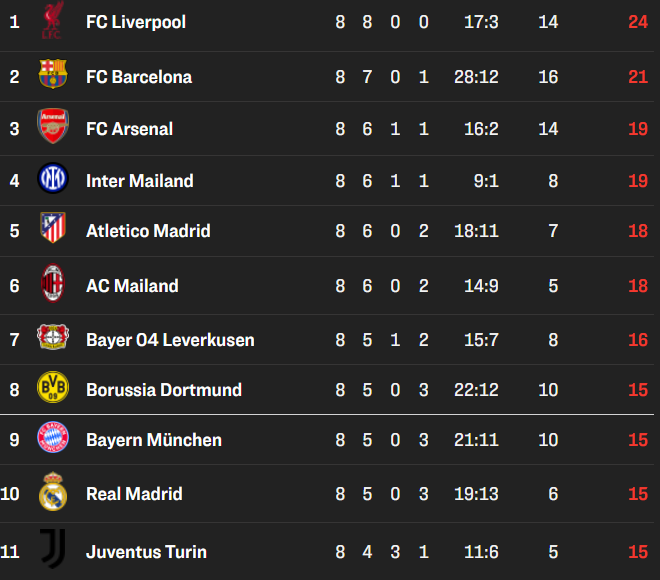Click the Juventus Turin logo
The height and width of the screenshot is (580, 660).
53,549
